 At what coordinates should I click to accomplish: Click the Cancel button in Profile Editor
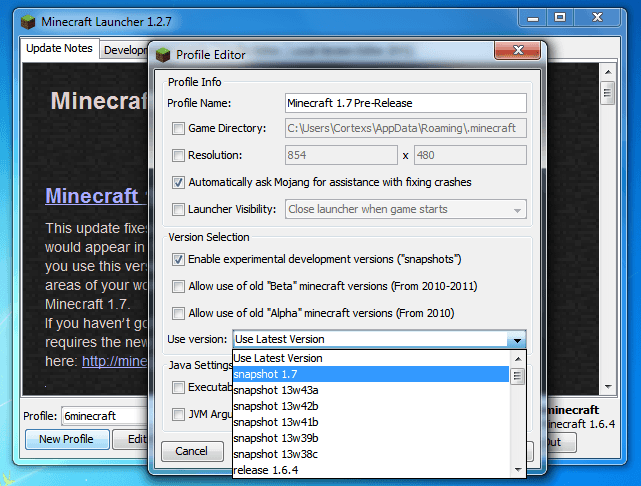pyautogui.click(x=192, y=451)
